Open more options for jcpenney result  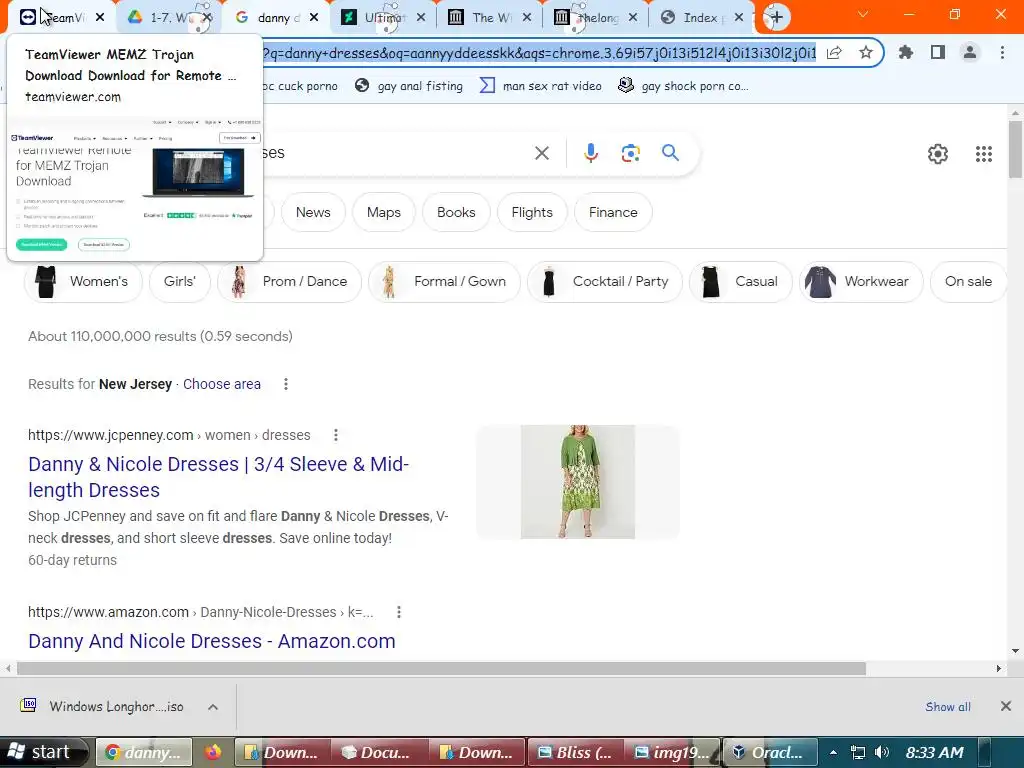click(x=336, y=435)
